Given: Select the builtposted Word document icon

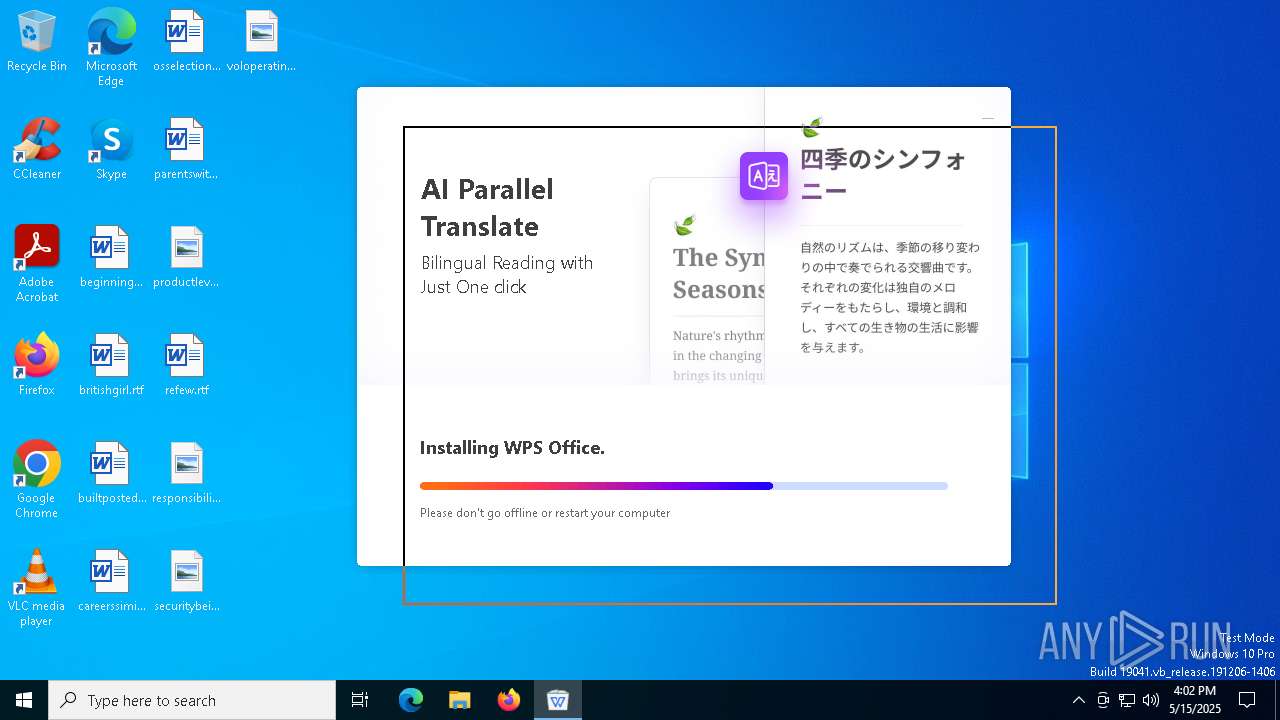Looking at the screenshot, I should (111, 474).
